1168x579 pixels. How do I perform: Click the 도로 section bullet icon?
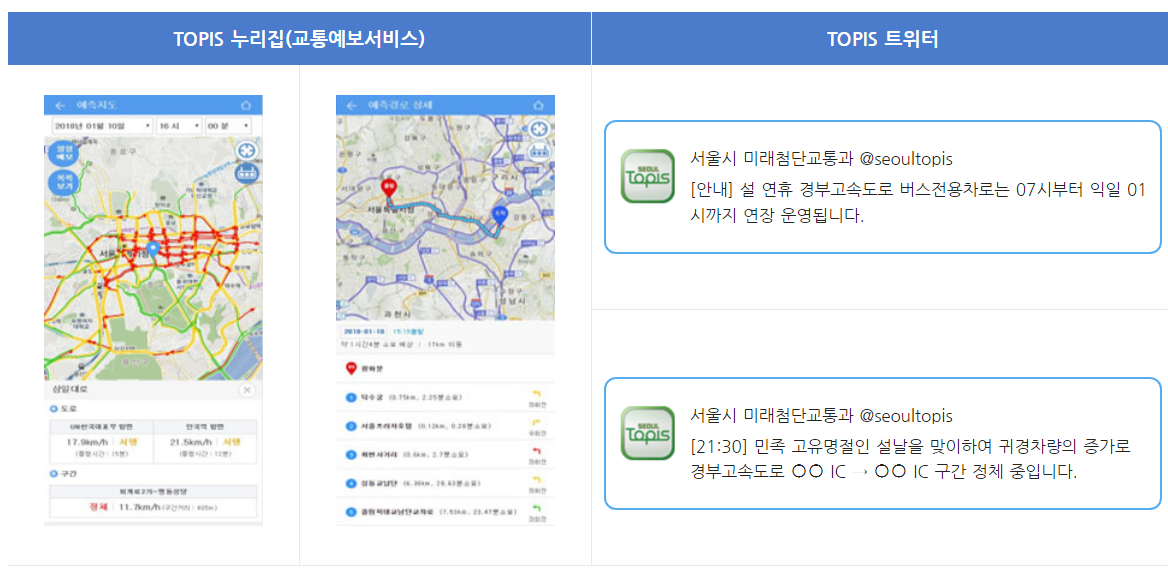tap(53, 408)
